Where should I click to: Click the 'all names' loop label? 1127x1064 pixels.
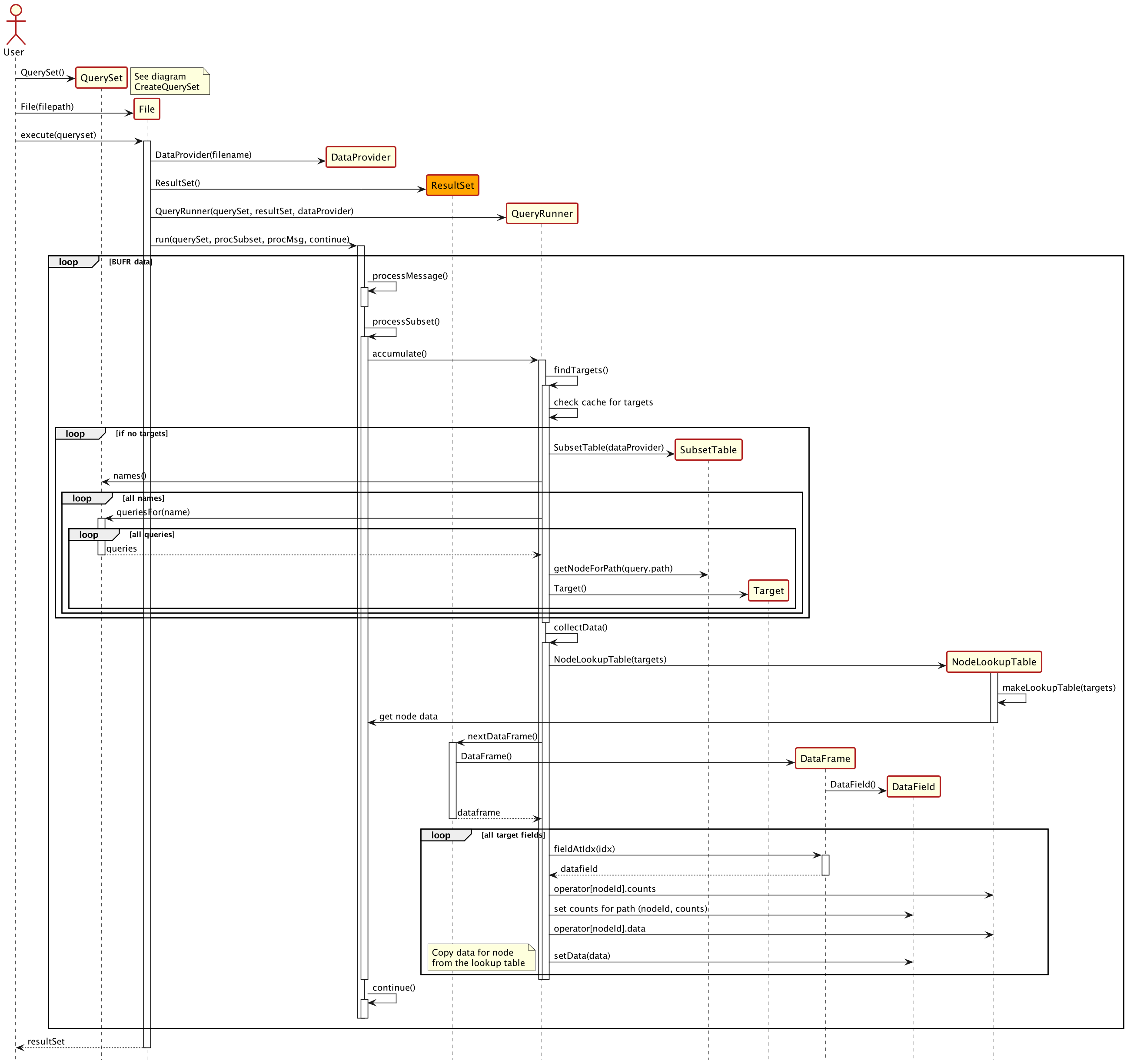click(x=143, y=499)
